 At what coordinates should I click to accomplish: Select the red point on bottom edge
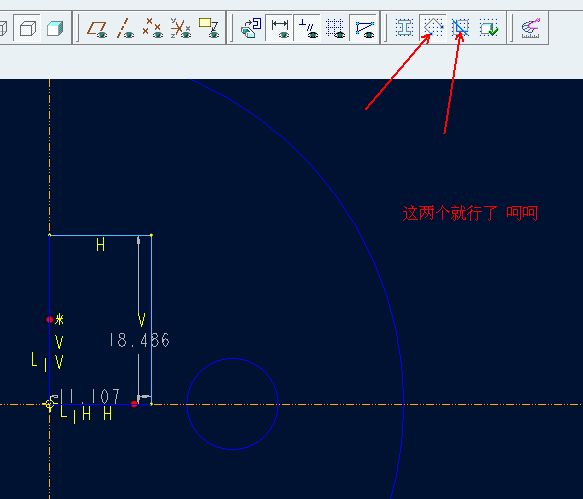click(x=134, y=404)
